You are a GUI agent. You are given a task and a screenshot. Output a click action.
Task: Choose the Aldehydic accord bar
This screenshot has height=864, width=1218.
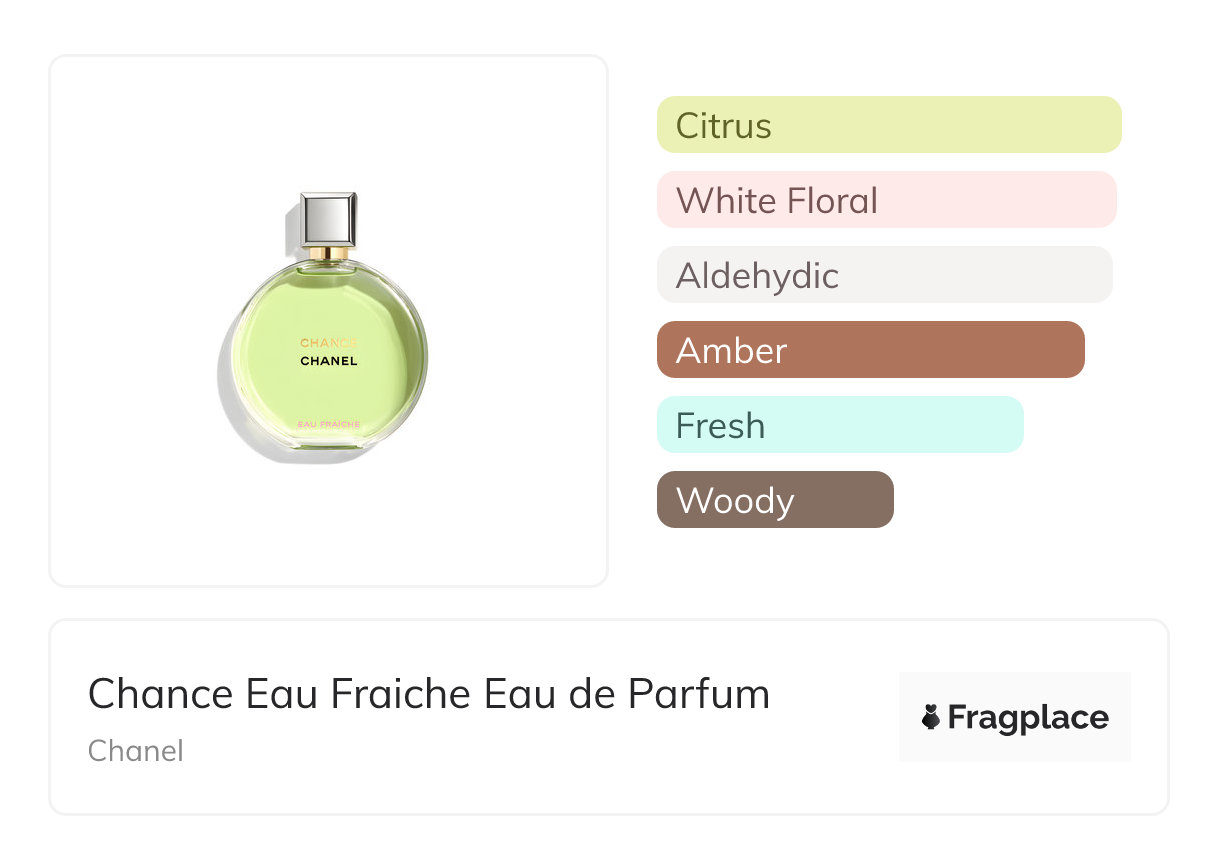click(x=884, y=275)
